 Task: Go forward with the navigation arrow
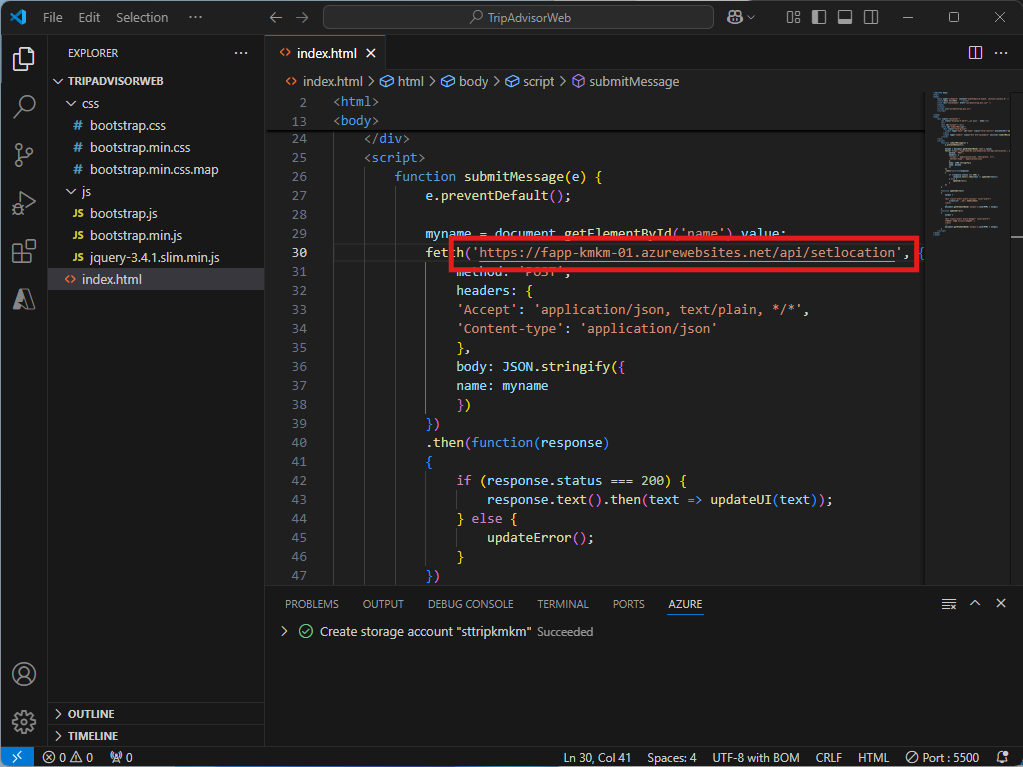pyautogui.click(x=302, y=18)
